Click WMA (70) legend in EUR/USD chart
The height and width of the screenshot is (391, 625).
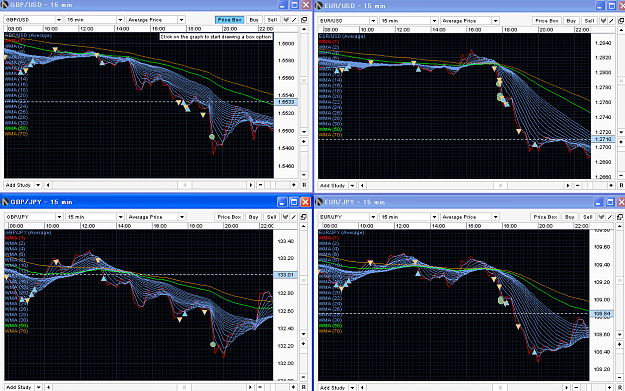coord(330,135)
